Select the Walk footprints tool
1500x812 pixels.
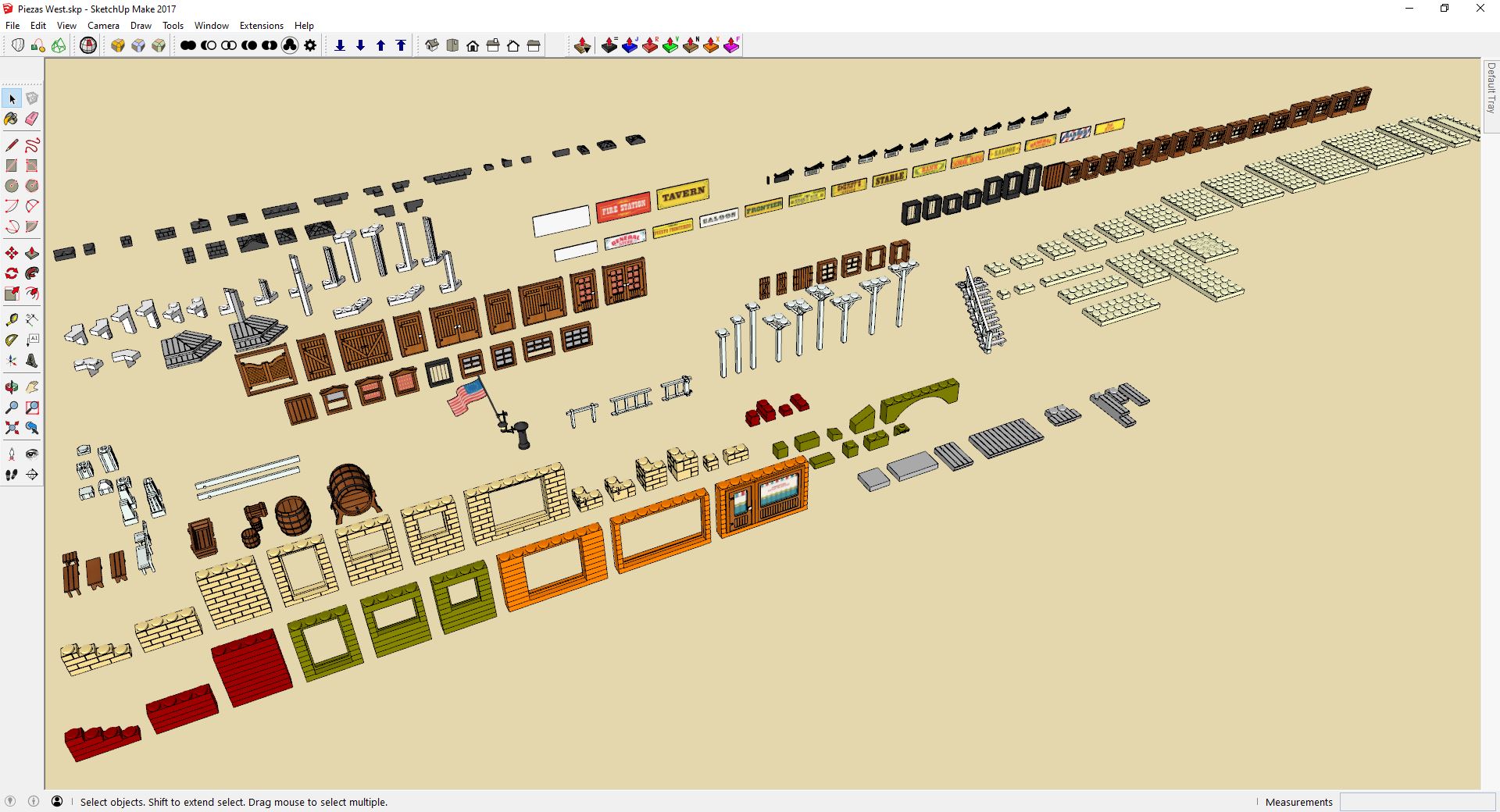click(12, 475)
